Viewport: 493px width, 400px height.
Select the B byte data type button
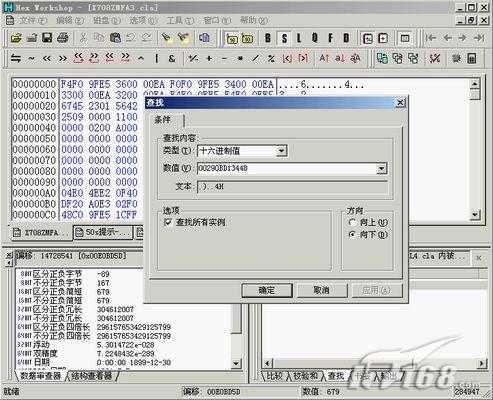(268, 38)
